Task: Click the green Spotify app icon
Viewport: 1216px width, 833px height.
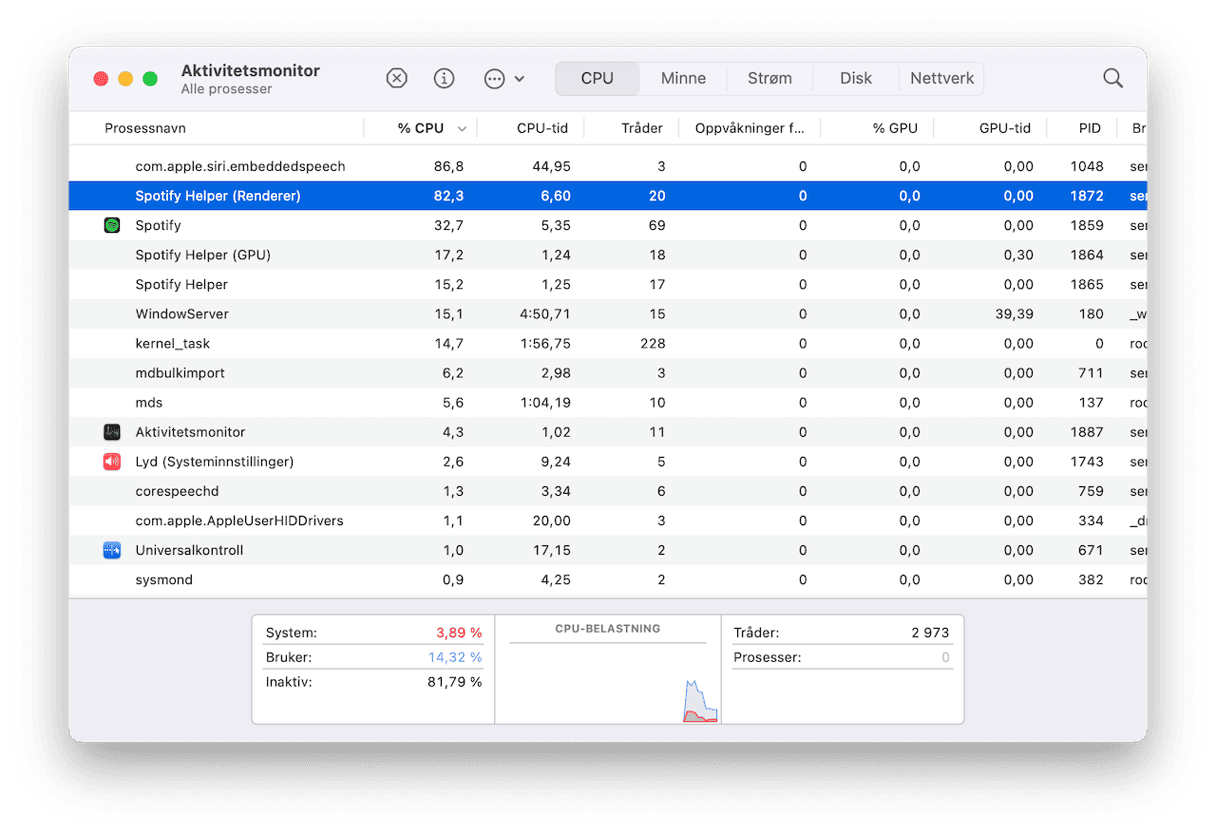Action: point(112,225)
